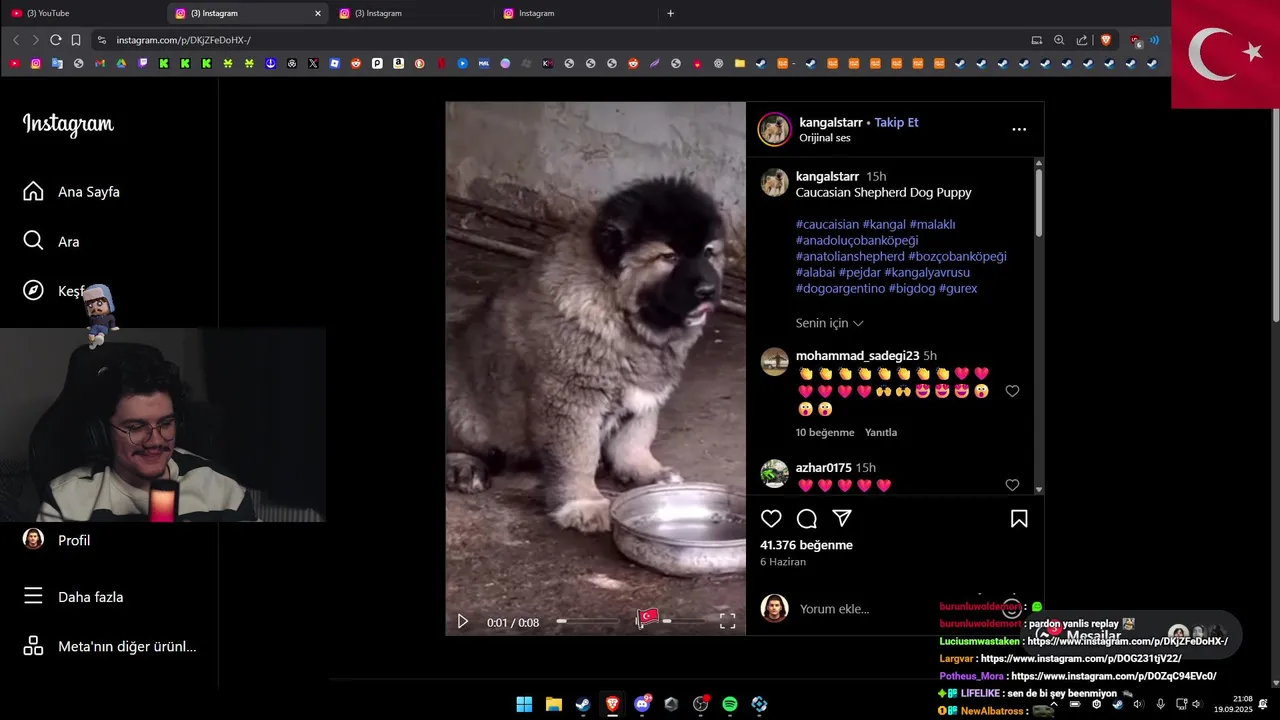Open comment bubble icon under post

pyautogui.click(x=807, y=519)
